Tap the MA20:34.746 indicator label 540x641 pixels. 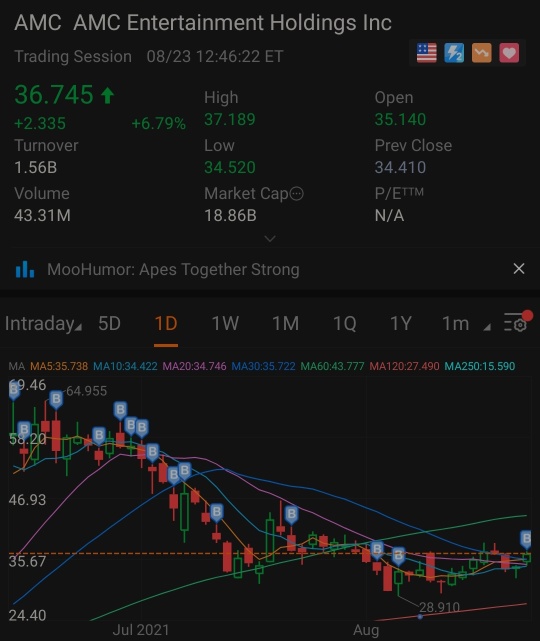(194, 366)
